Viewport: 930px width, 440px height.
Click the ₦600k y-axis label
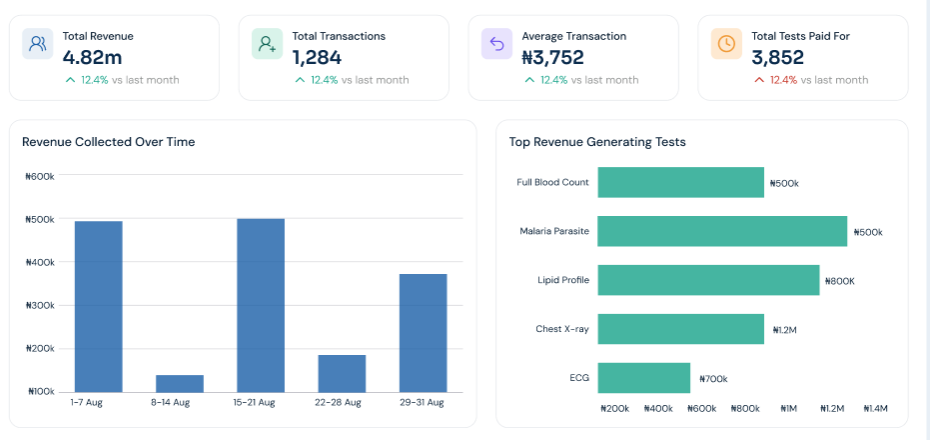(40, 176)
